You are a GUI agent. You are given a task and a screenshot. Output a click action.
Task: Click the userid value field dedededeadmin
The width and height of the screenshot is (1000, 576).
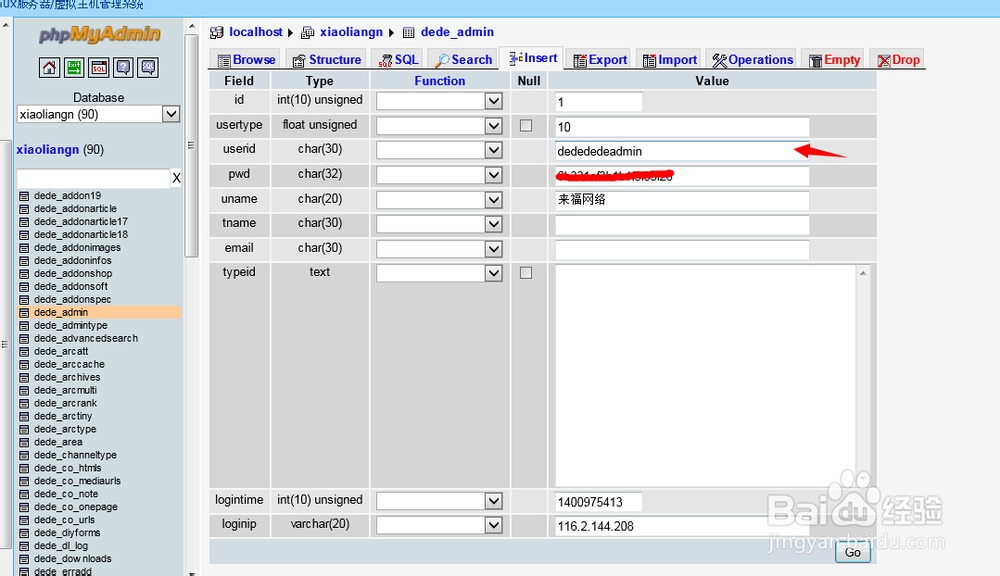682,151
